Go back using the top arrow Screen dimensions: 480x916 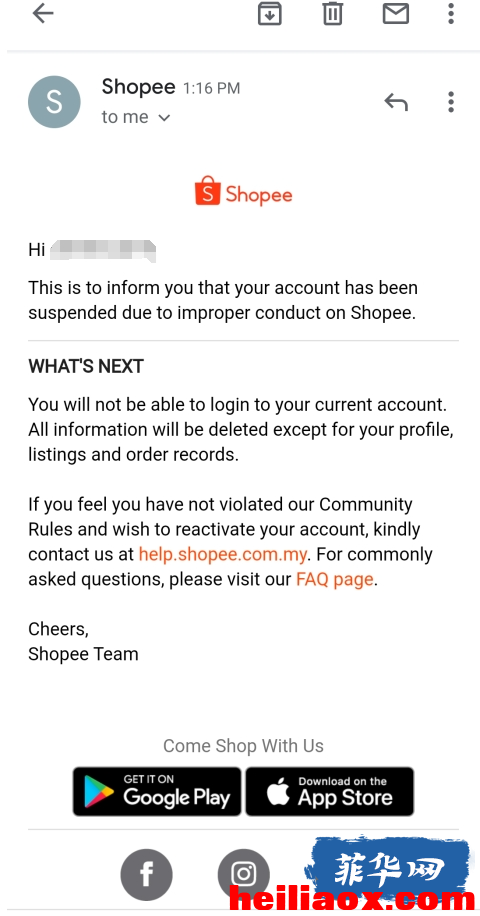coord(43,13)
